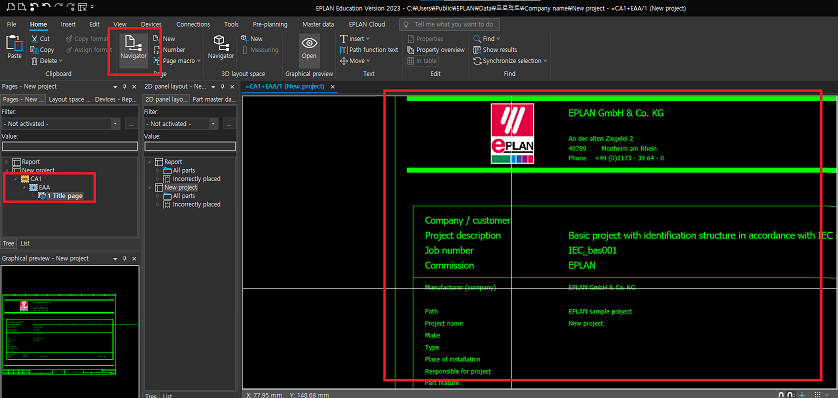This screenshot has height=398, width=838.
Task: Switch to the Edit ribbon tab
Action: click(95, 25)
